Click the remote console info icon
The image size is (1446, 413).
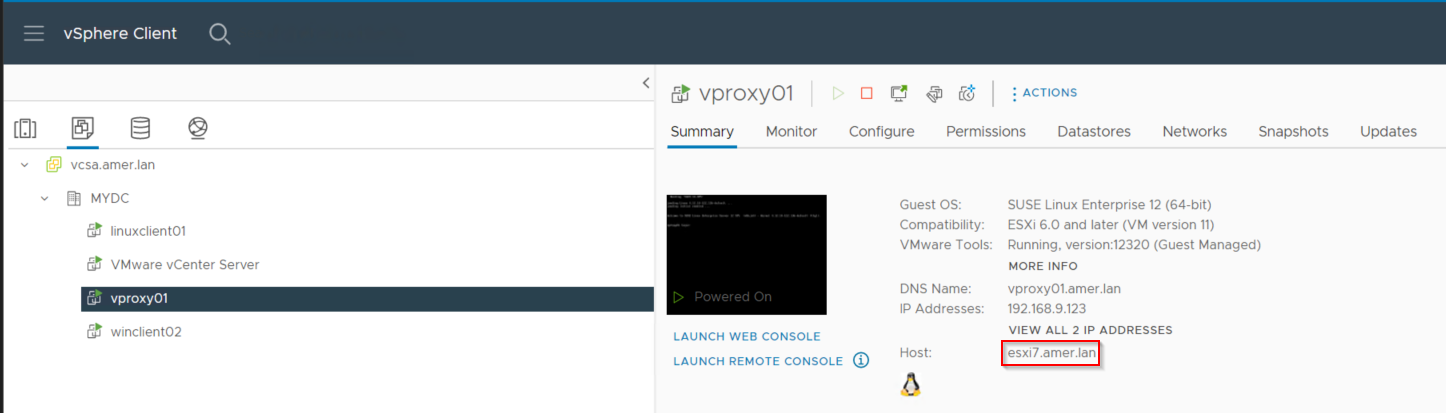click(x=861, y=360)
